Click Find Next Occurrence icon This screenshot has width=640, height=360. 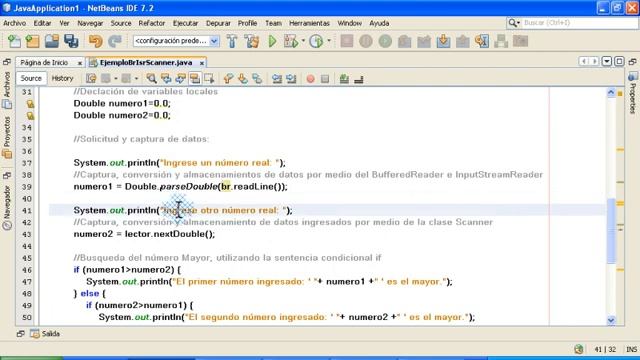tap(180, 78)
